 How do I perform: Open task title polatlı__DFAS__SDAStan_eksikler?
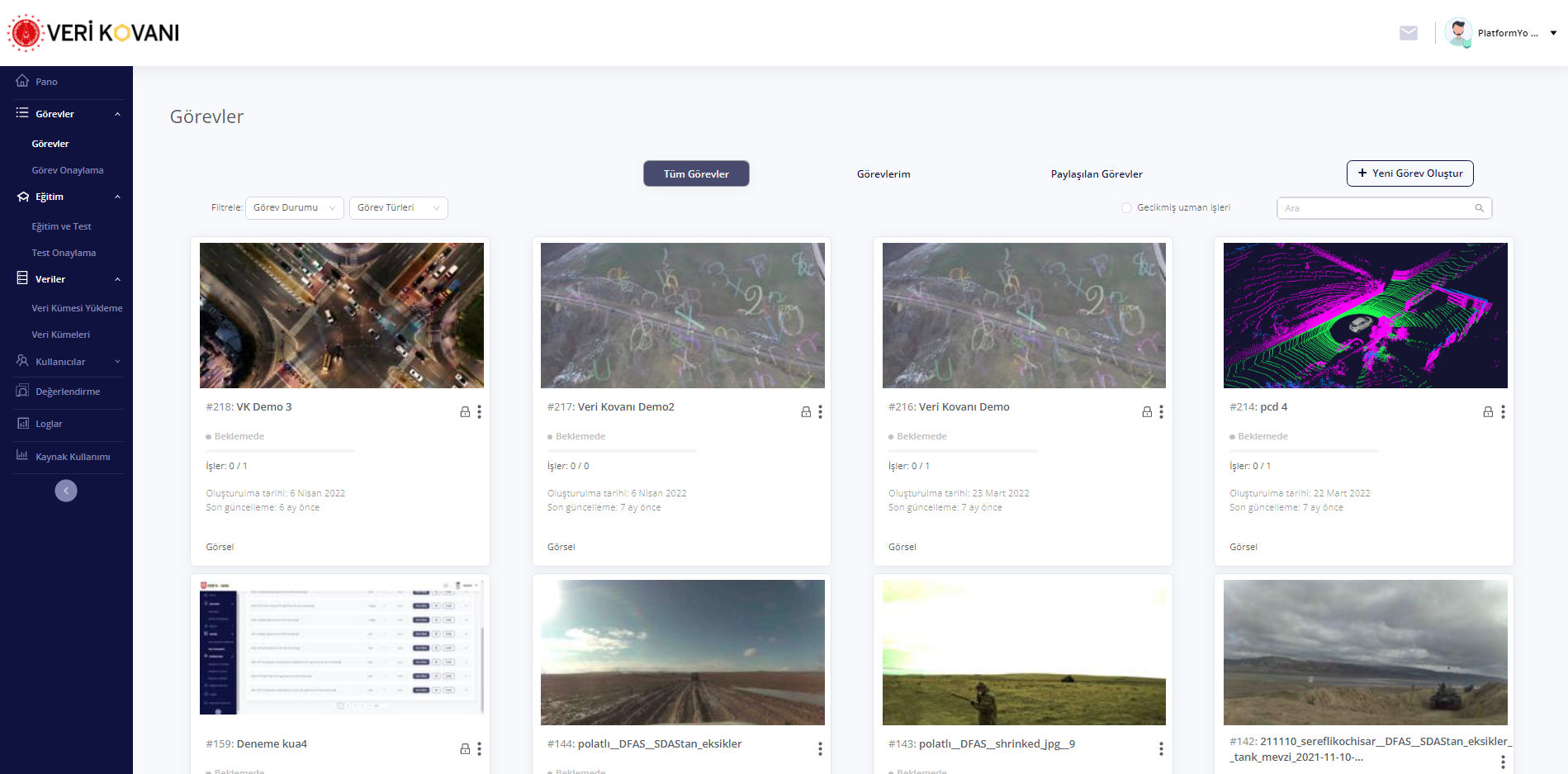point(660,743)
